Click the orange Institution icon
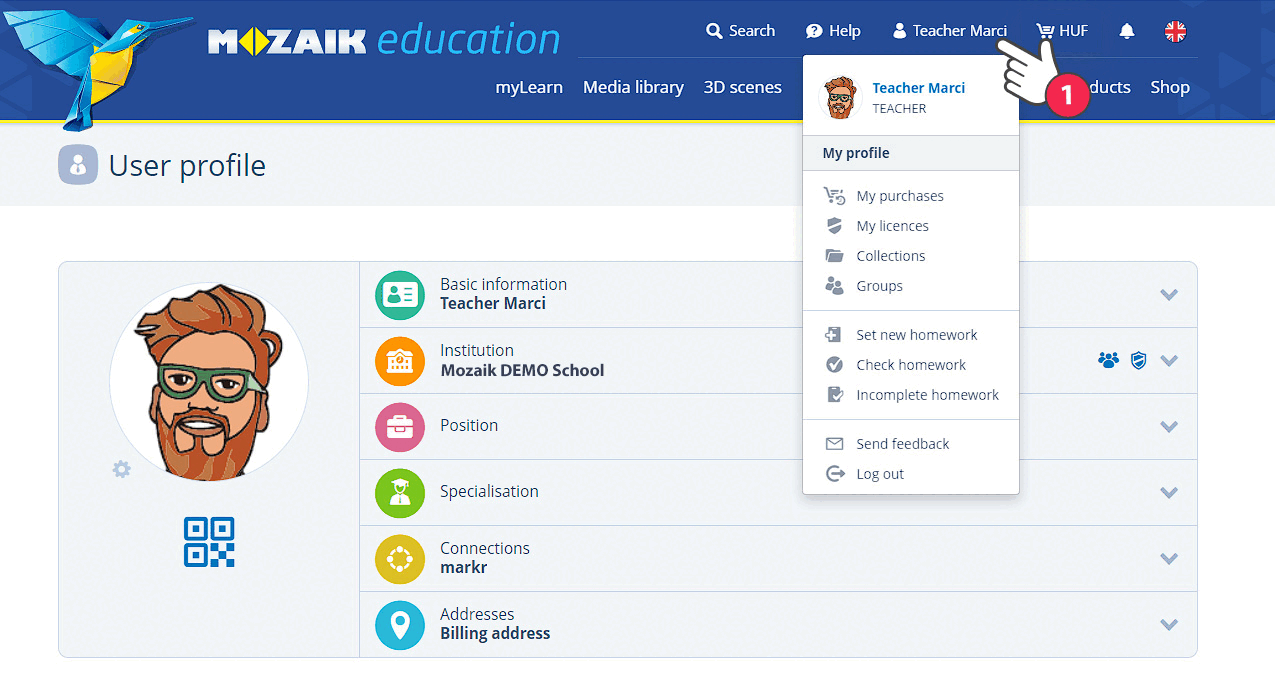Screen dimensions: 1275x680 pyautogui.click(x=399, y=360)
